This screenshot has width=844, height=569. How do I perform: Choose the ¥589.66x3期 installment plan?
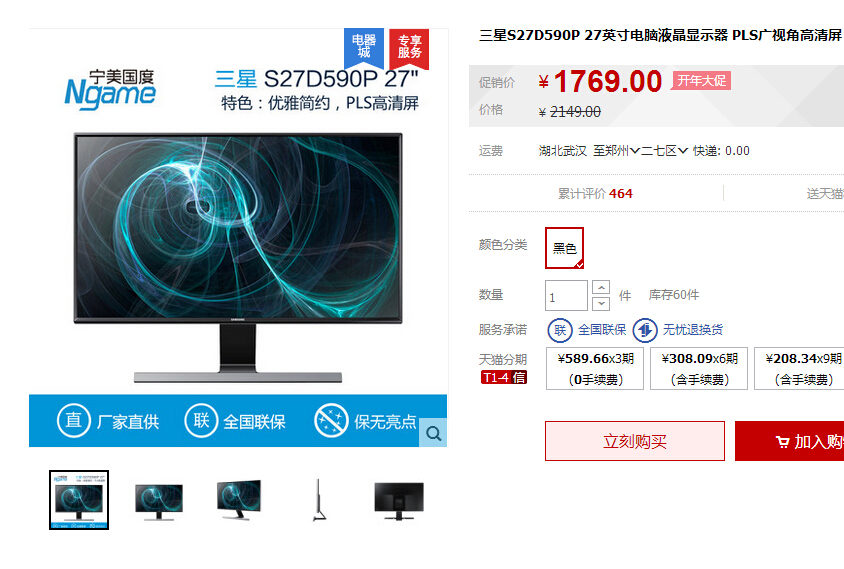tap(595, 368)
